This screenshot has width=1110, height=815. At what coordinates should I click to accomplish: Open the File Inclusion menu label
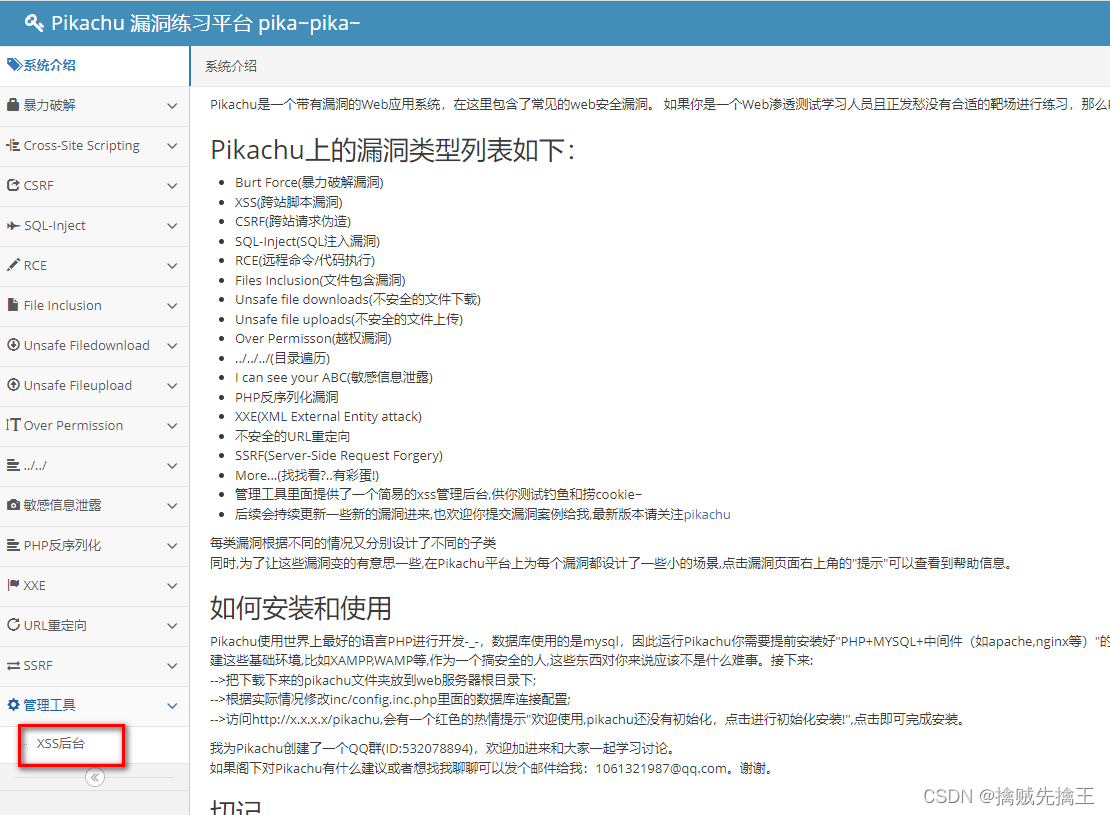point(62,305)
